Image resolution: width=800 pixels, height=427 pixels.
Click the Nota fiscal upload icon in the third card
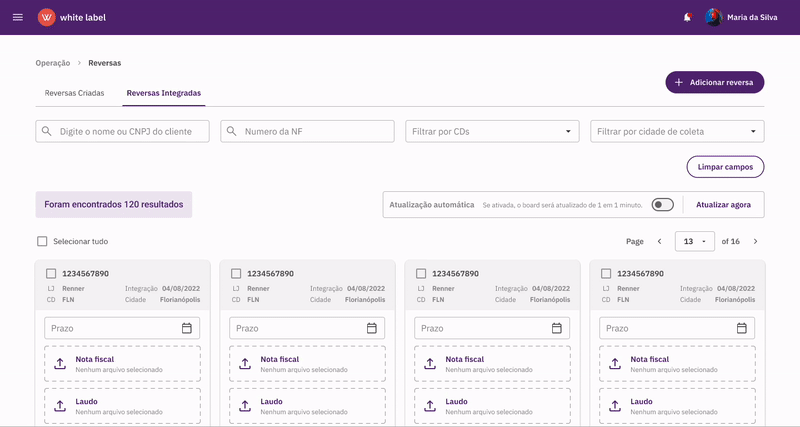coord(430,364)
